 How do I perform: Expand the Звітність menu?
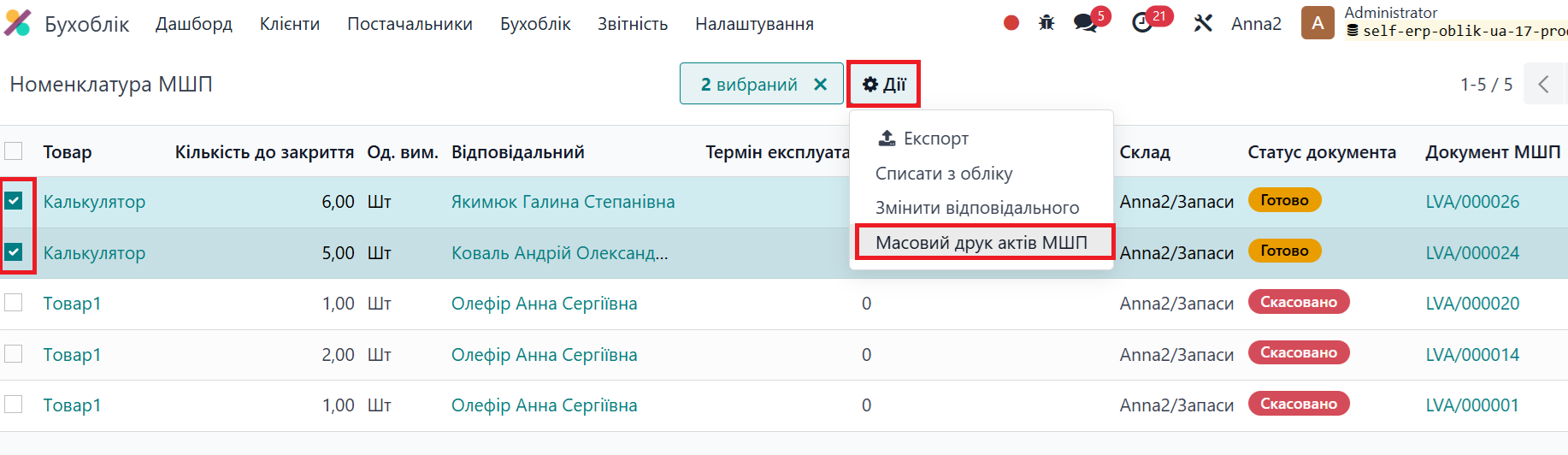[633, 24]
